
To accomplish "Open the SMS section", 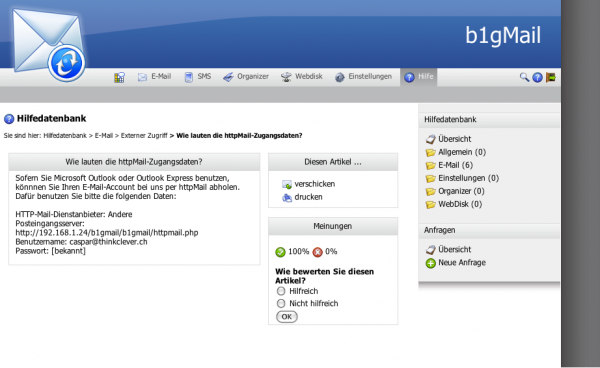I will tap(197, 77).
